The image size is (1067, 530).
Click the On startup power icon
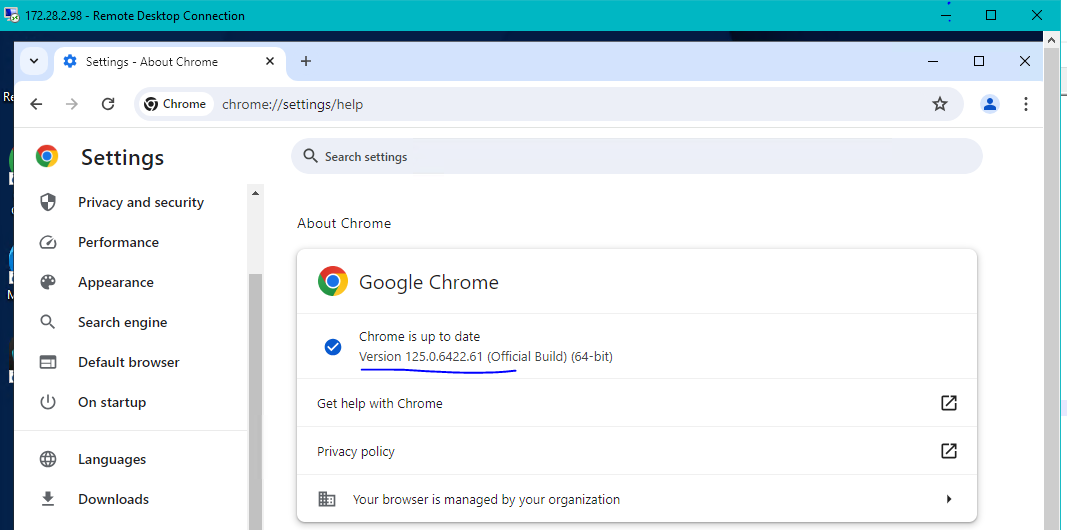48,402
